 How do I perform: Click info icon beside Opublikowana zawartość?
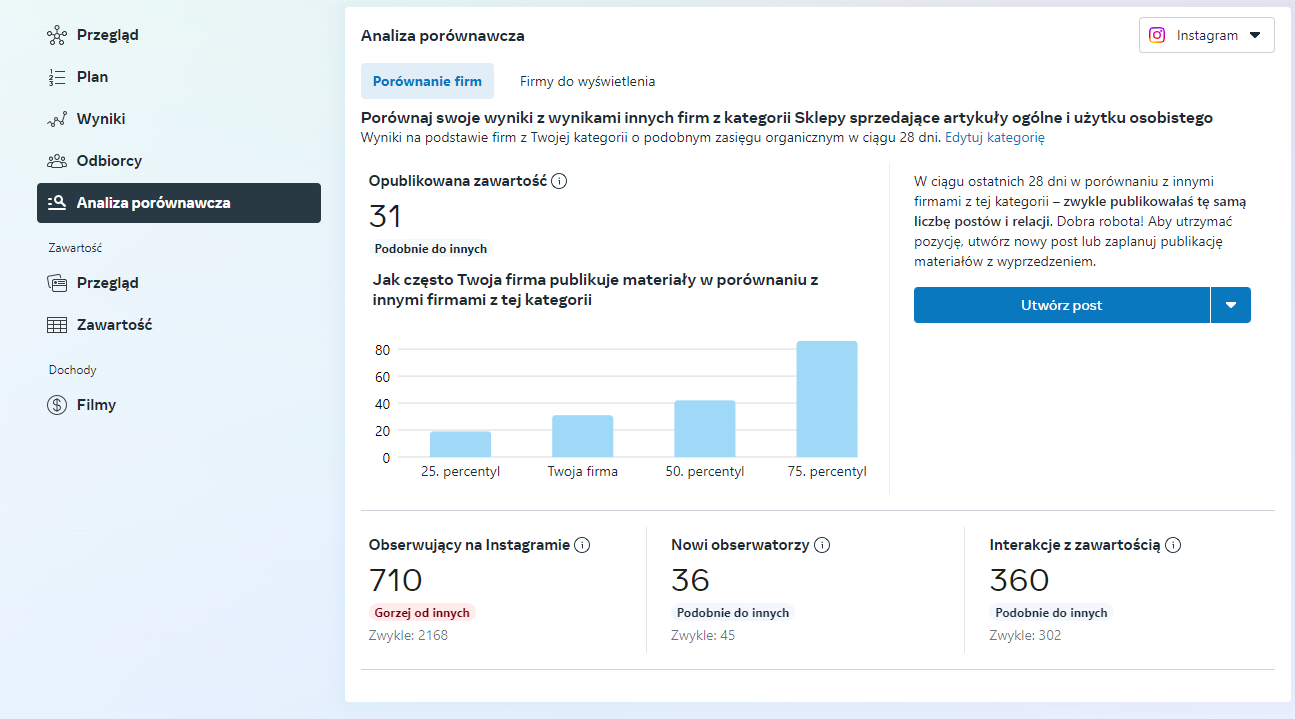(x=560, y=181)
